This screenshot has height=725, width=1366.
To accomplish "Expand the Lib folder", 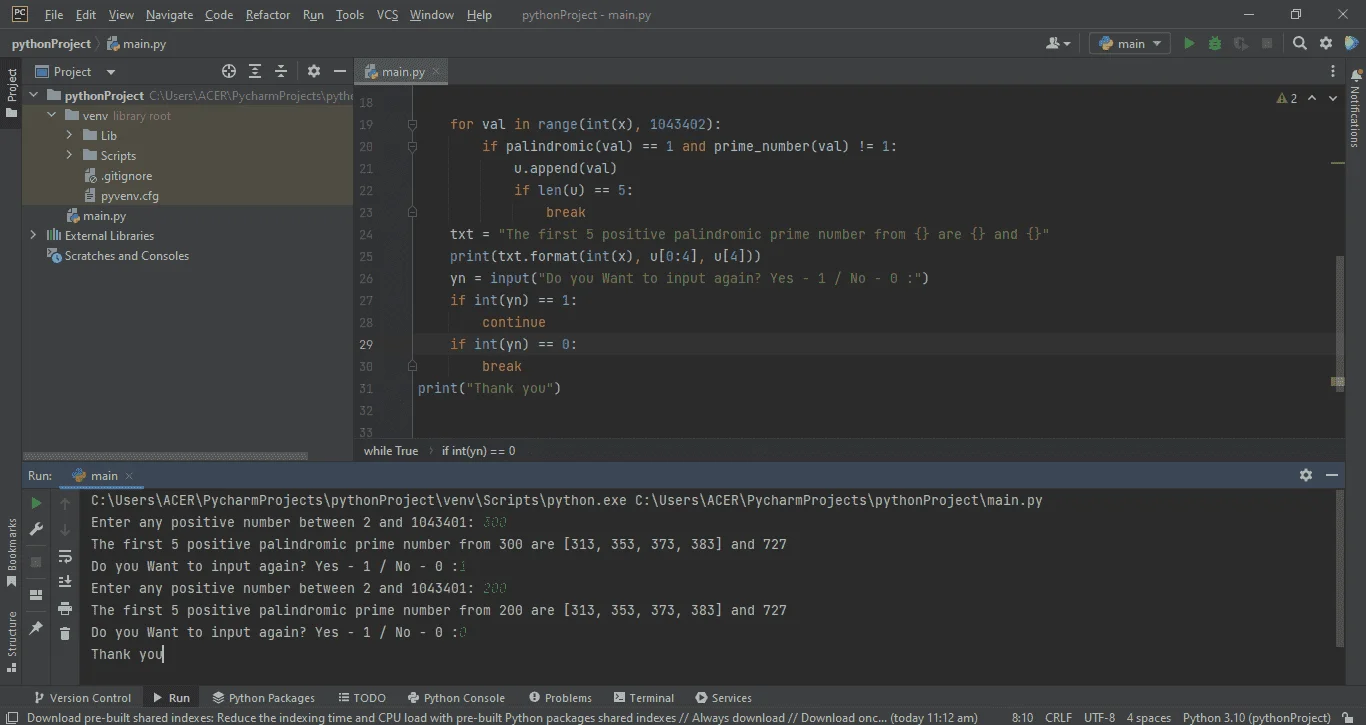I will [x=70, y=135].
